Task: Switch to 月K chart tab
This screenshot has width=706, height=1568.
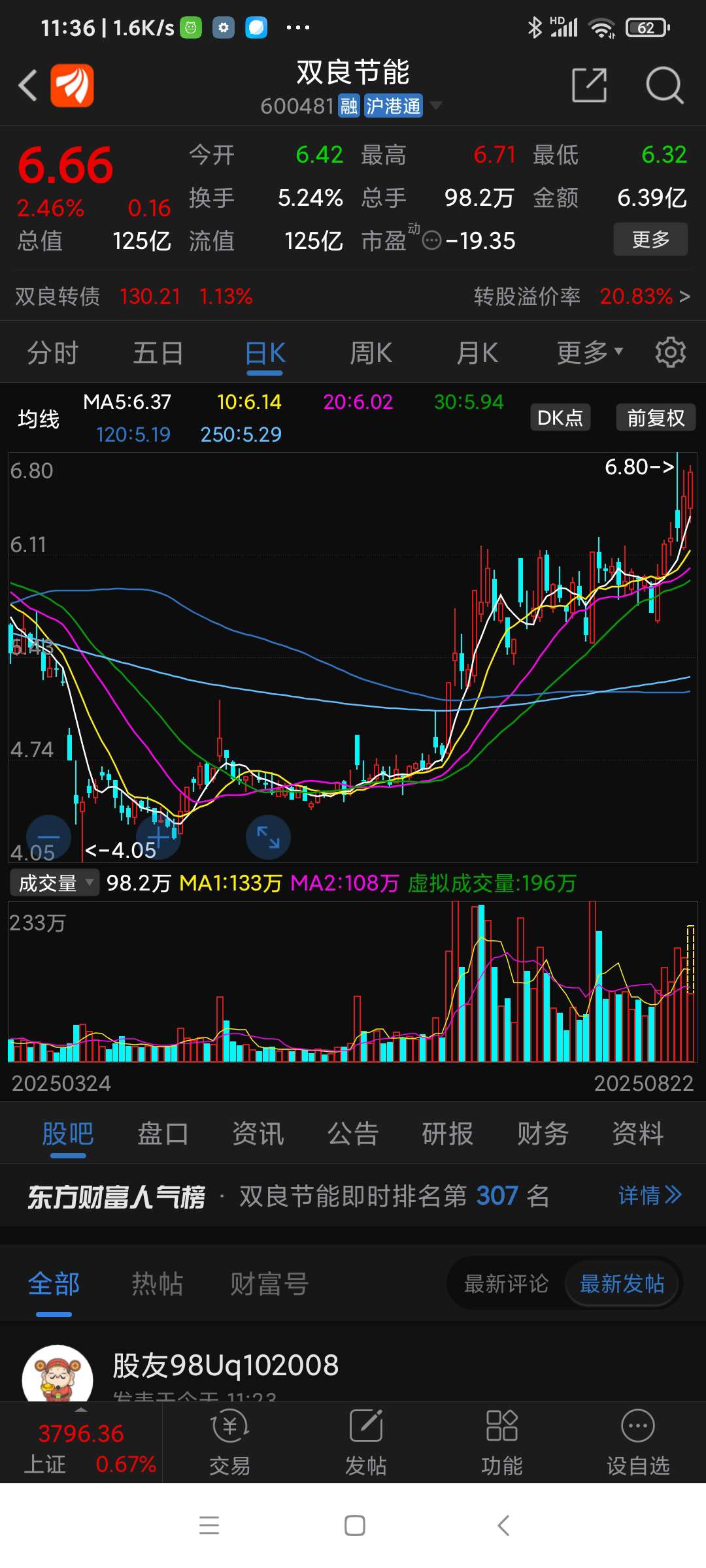Action: tap(477, 353)
